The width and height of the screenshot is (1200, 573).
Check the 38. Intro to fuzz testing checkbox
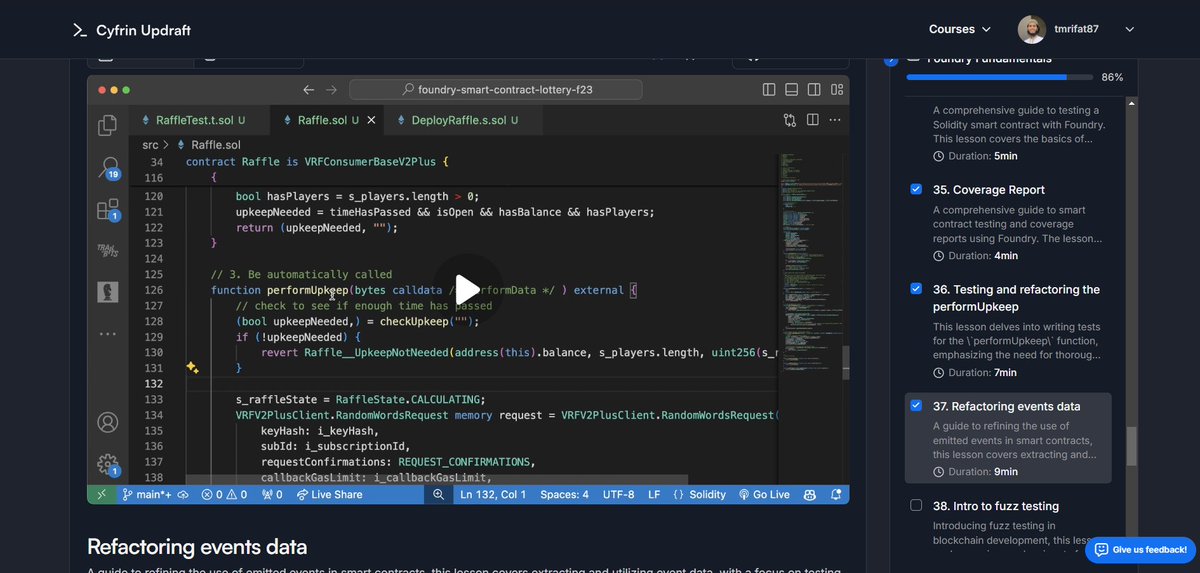coord(916,506)
